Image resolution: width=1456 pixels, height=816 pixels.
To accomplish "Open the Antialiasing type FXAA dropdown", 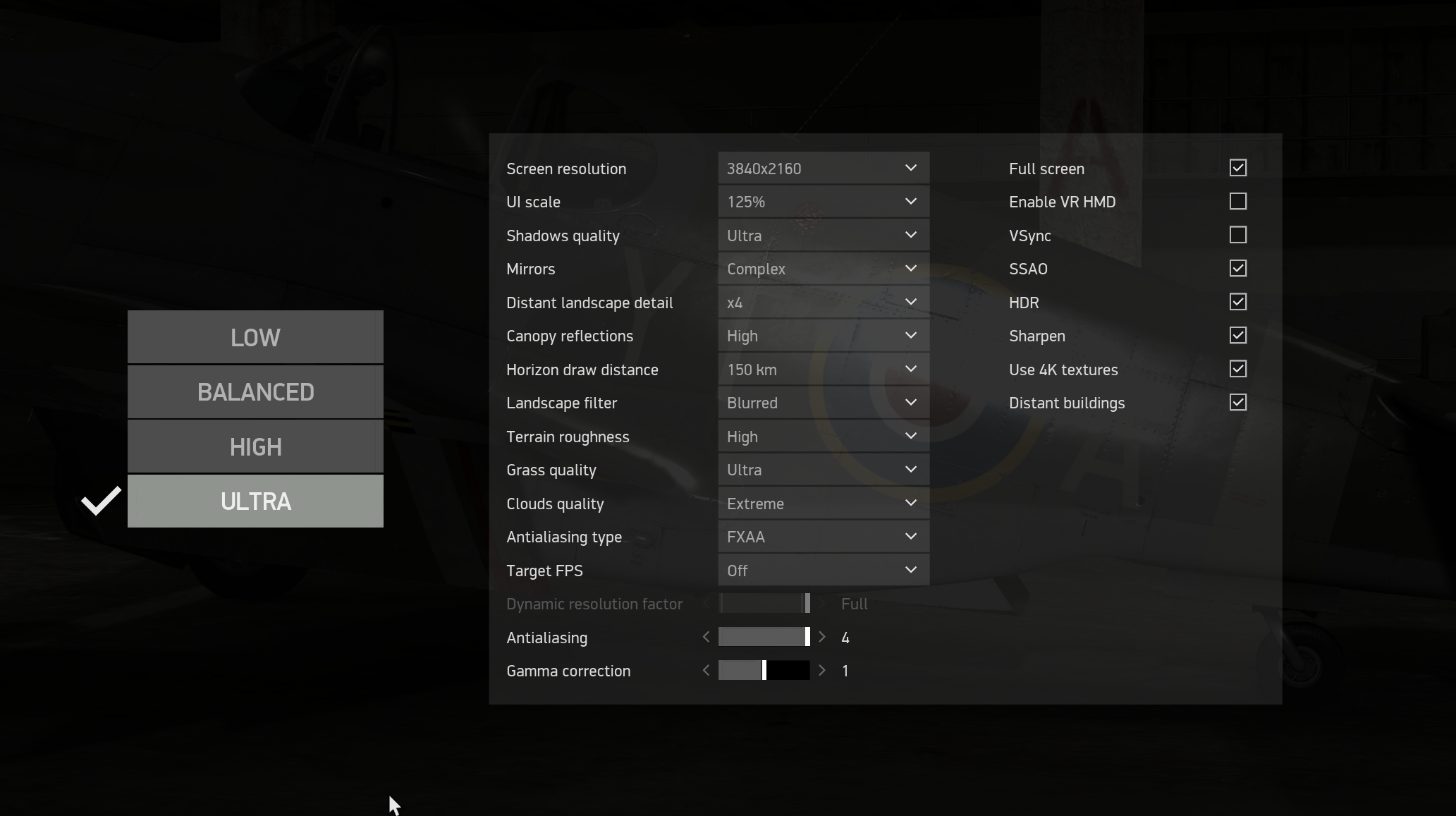I will point(823,537).
